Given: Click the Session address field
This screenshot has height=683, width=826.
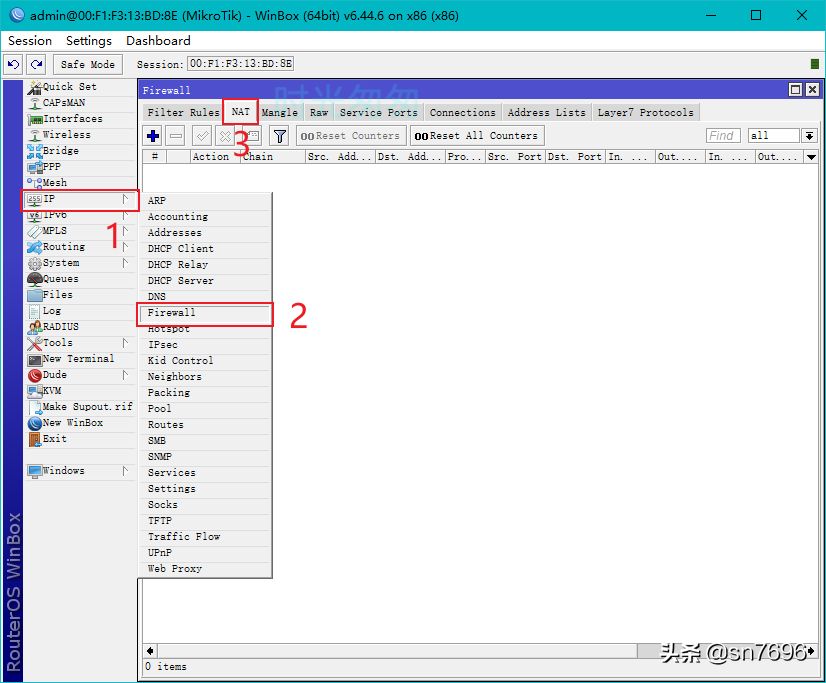Looking at the screenshot, I should [x=240, y=64].
